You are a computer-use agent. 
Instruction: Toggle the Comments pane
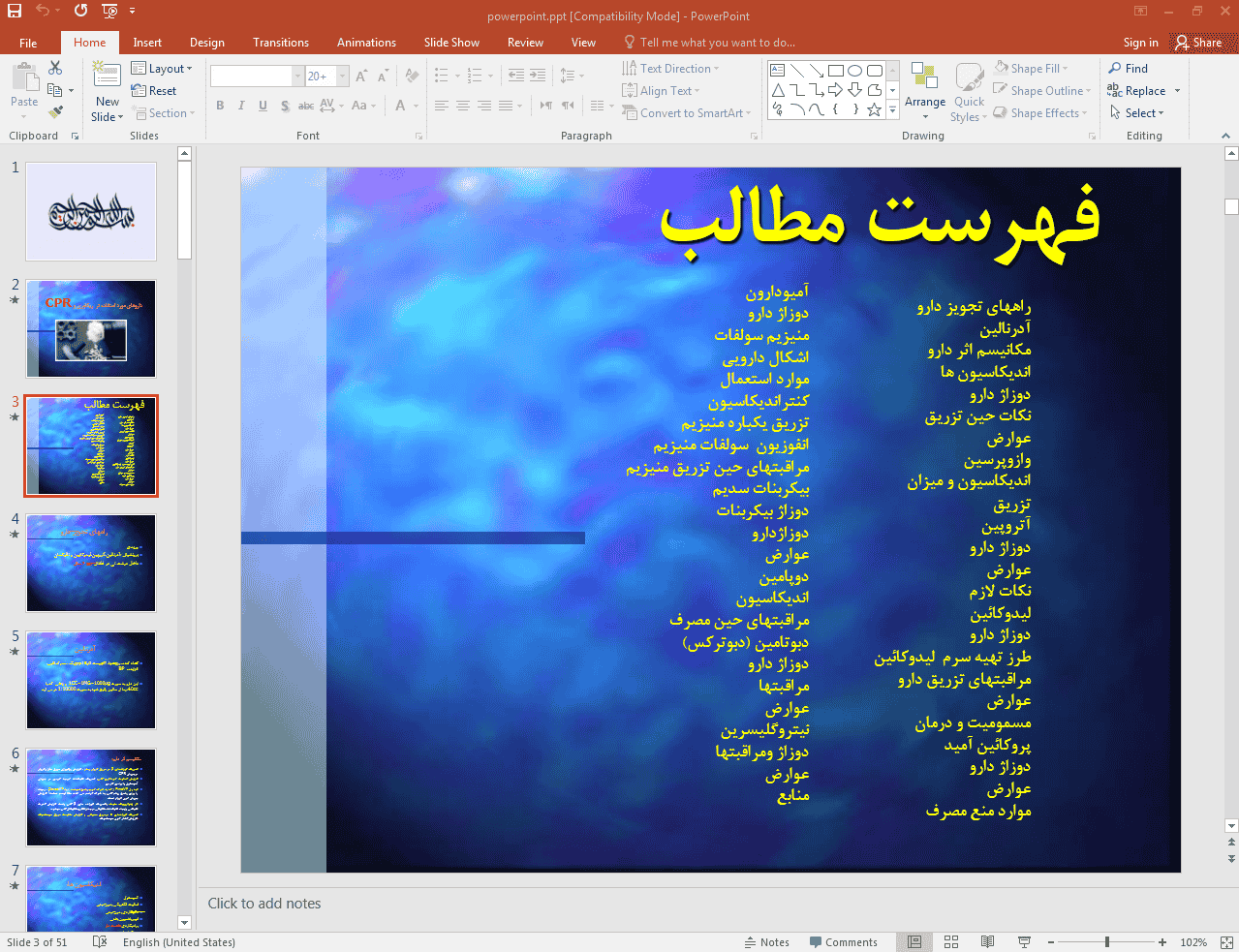(842, 942)
